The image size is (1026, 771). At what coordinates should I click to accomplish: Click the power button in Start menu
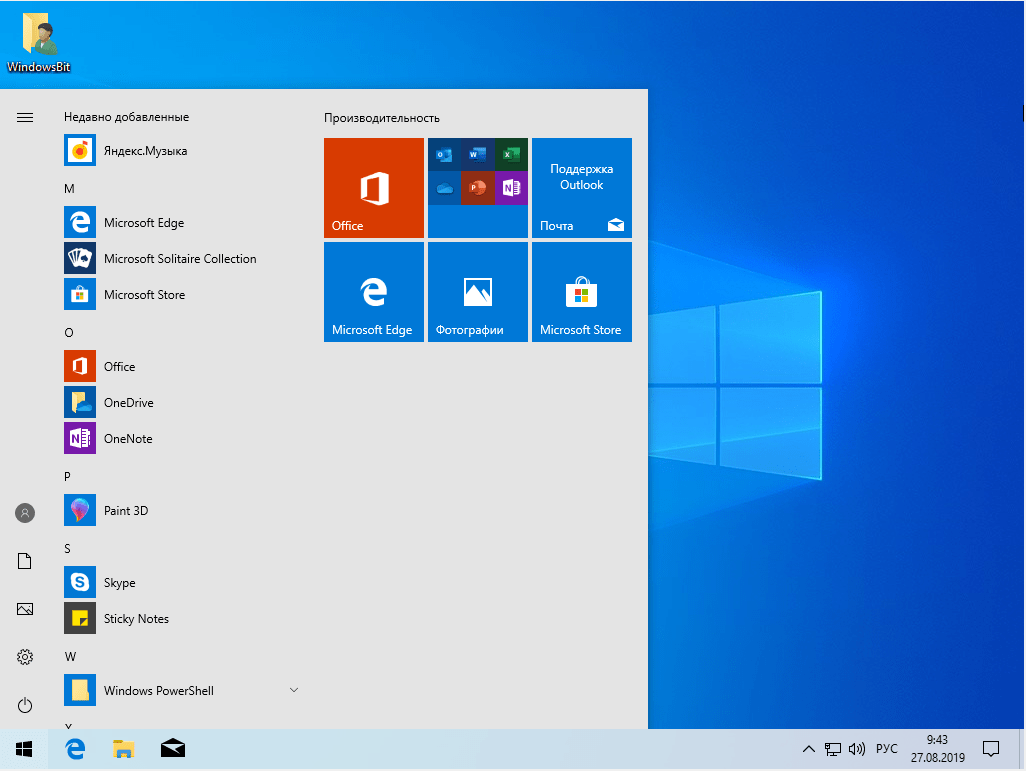pyautogui.click(x=24, y=705)
